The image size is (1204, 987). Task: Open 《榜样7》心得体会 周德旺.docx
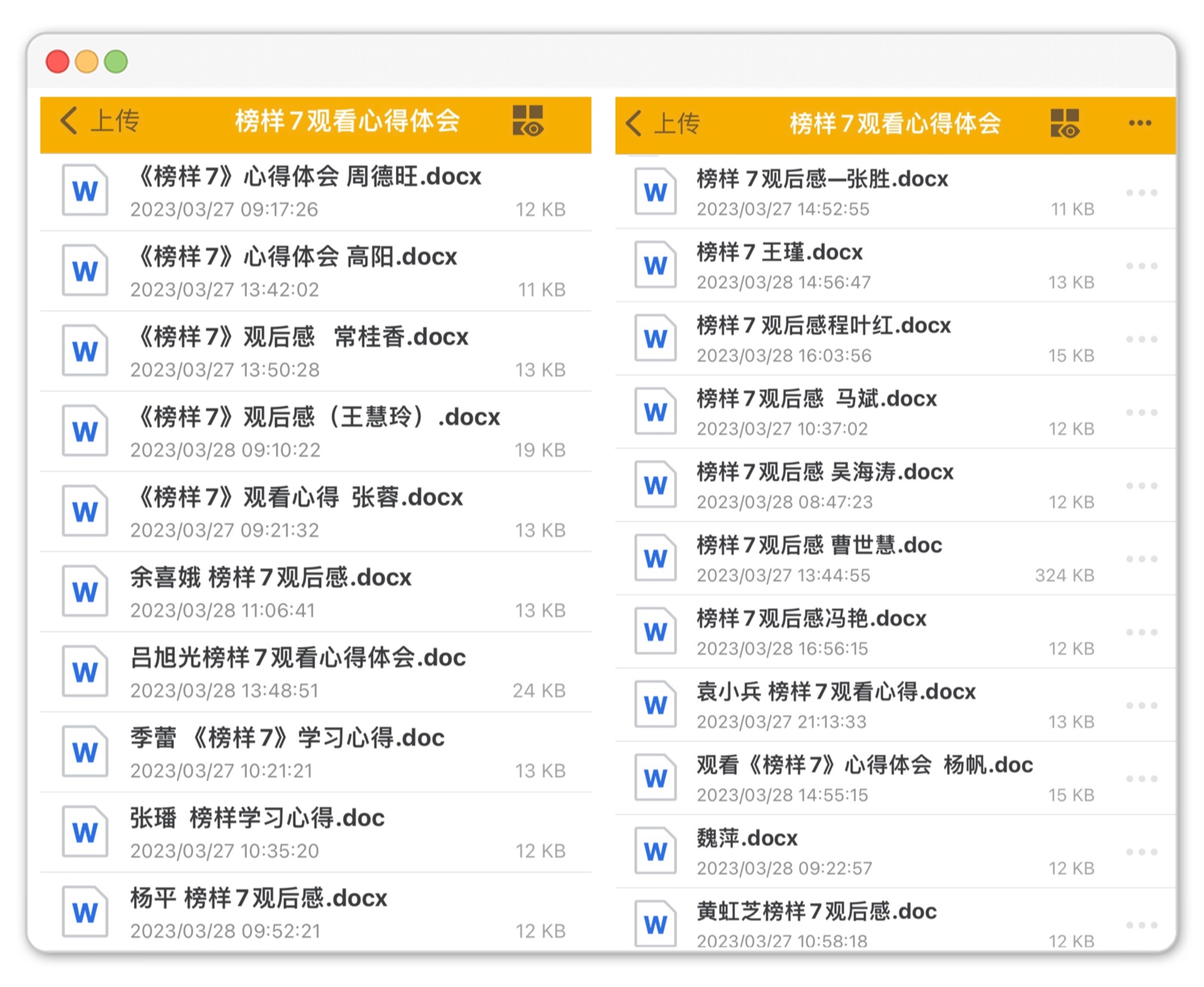click(309, 176)
